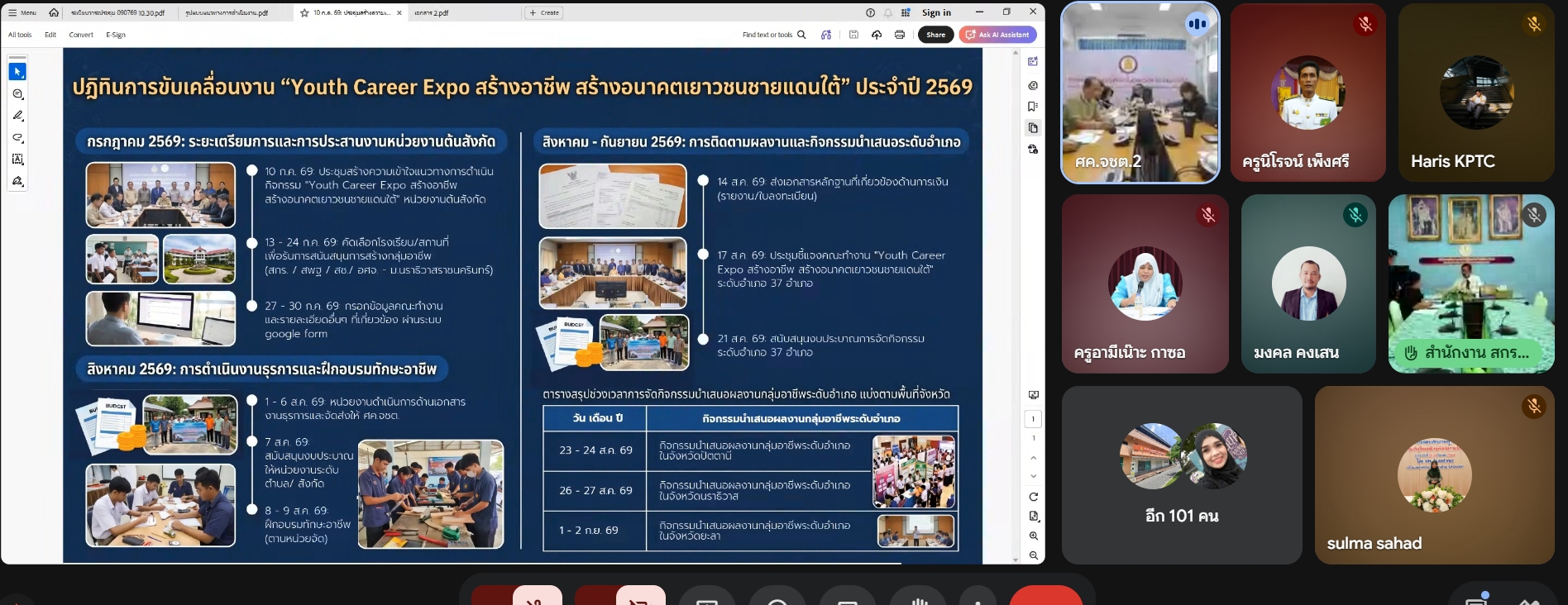
Task: Pick the Add comment tool
Action: [x=17, y=94]
